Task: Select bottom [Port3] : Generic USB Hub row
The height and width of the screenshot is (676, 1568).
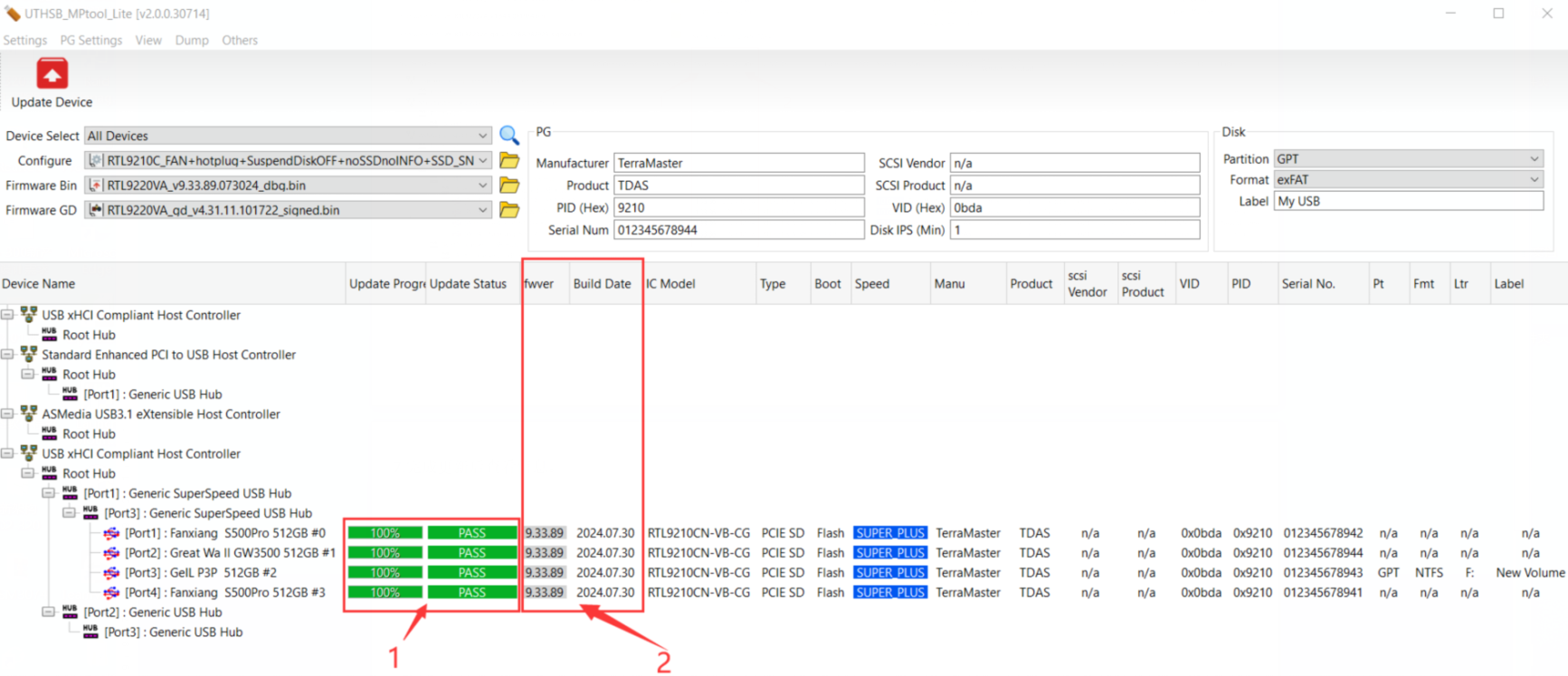Action: [173, 632]
